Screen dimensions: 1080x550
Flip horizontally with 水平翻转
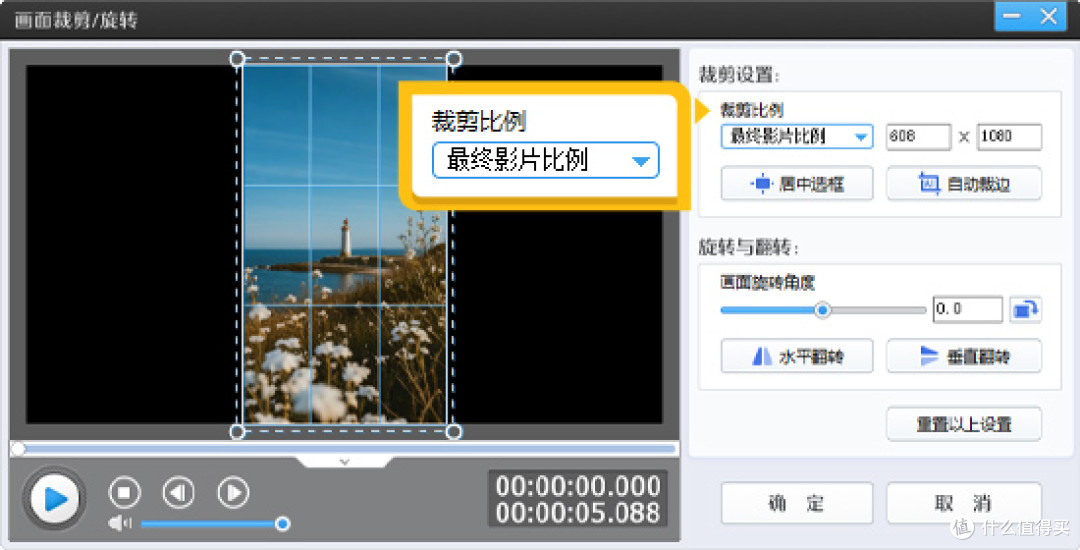(x=797, y=356)
